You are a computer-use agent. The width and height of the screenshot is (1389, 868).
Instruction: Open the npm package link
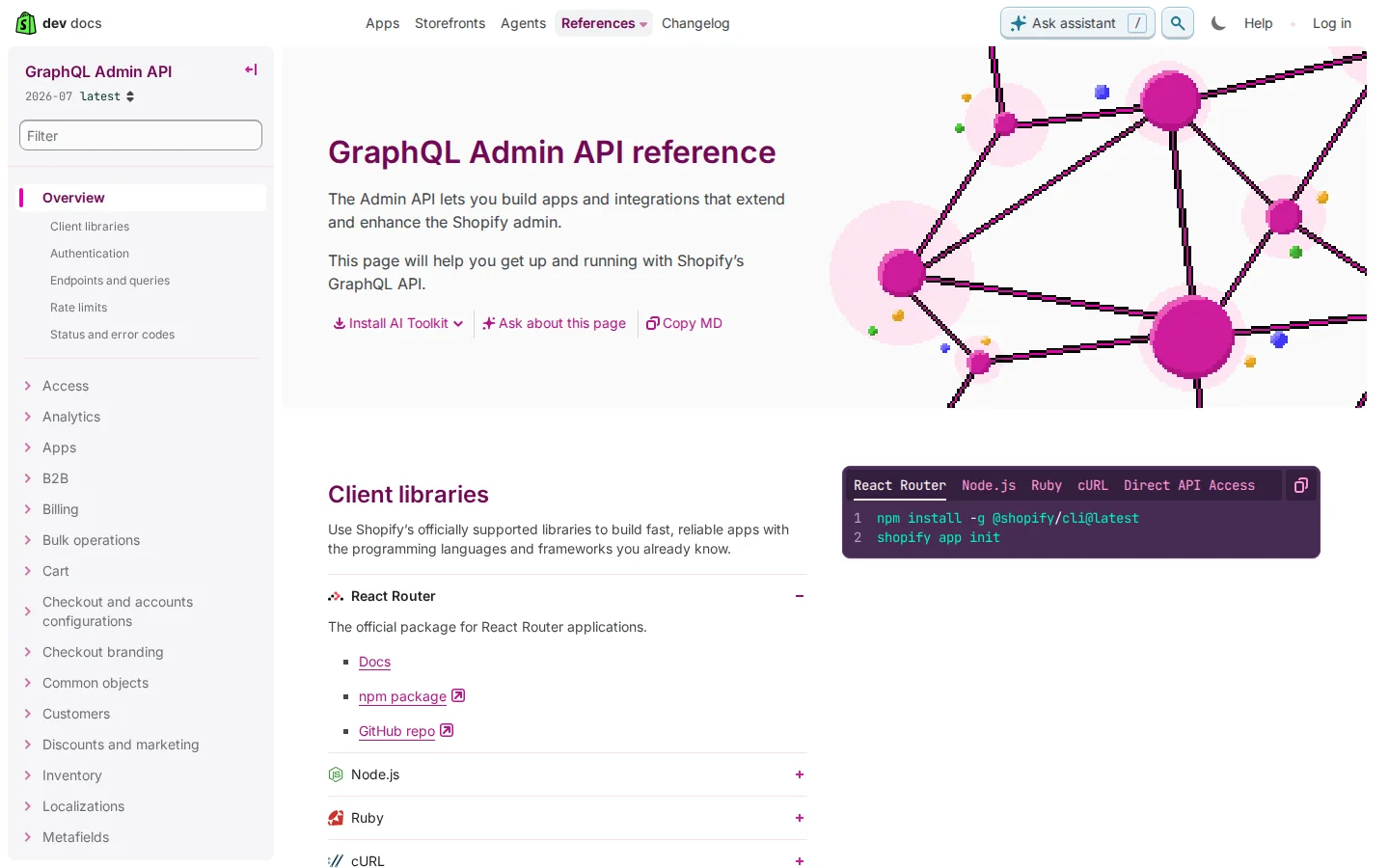[402, 696]
